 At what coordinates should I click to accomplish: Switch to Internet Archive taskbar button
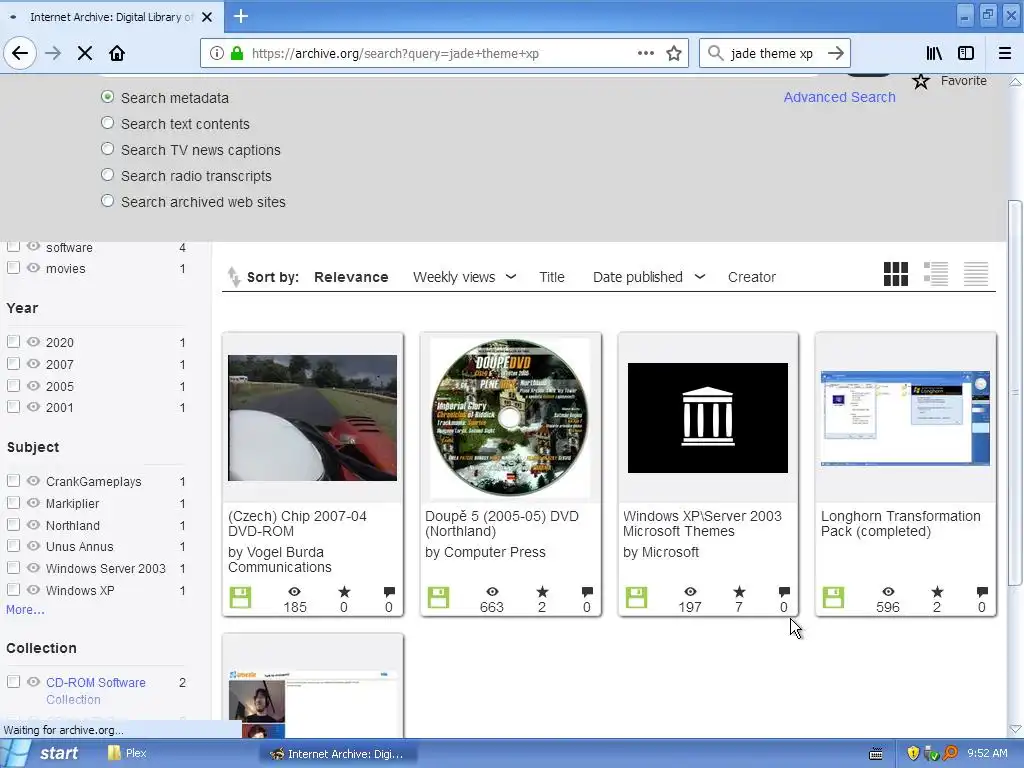point(338,754)
